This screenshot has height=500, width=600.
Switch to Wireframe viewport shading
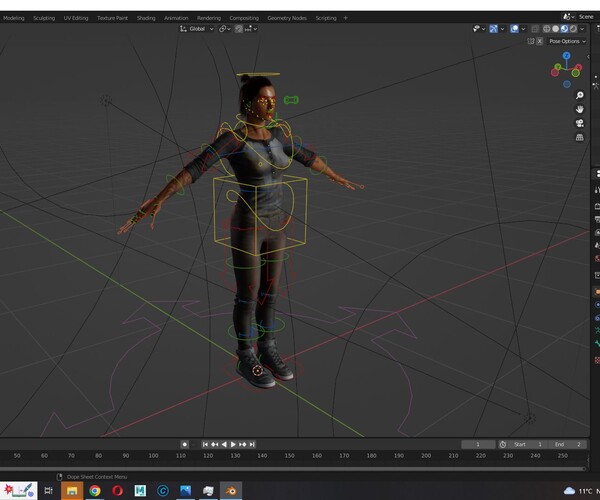547,29
